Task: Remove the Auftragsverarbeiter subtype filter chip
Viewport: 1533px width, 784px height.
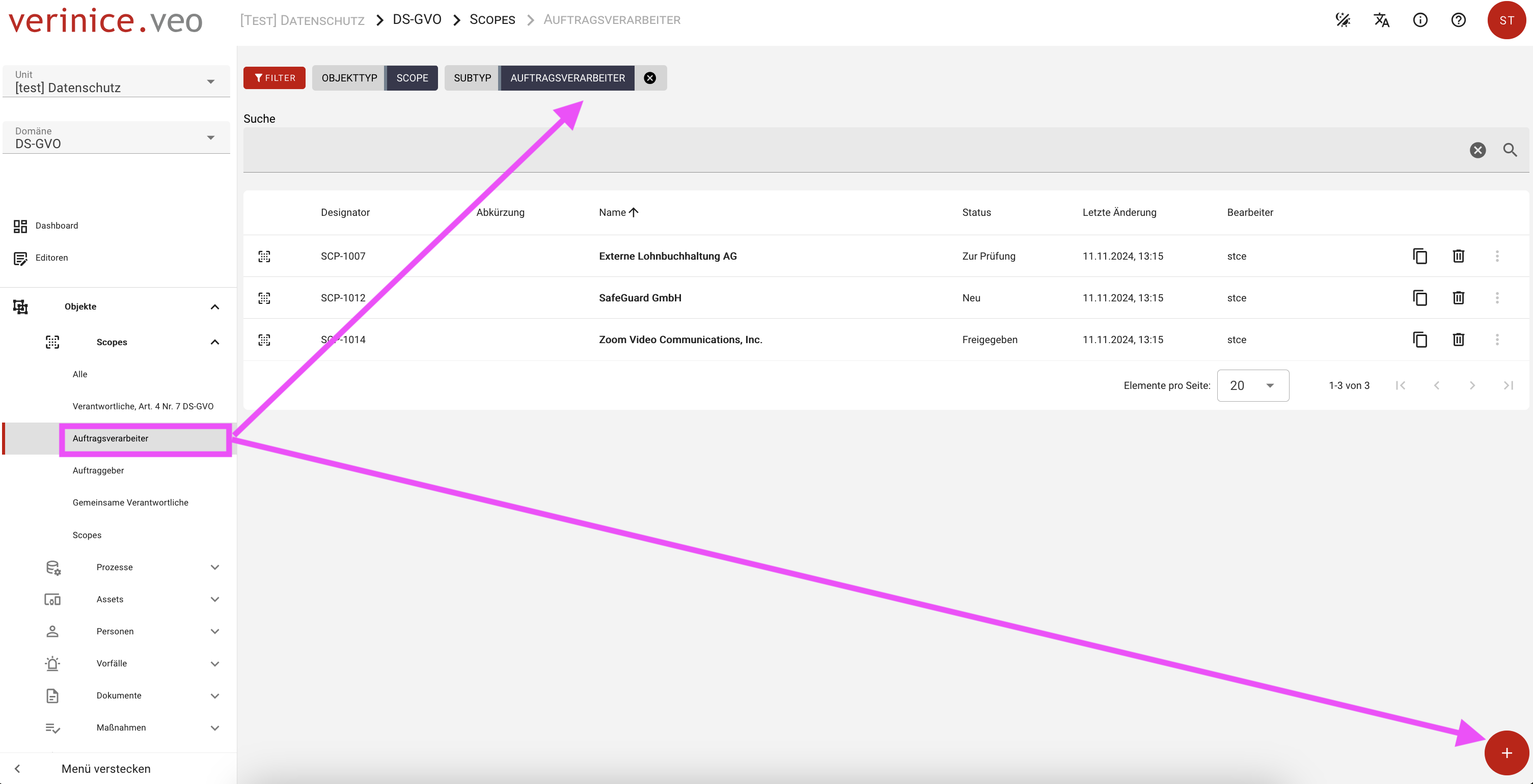Action: coord(650,78)
